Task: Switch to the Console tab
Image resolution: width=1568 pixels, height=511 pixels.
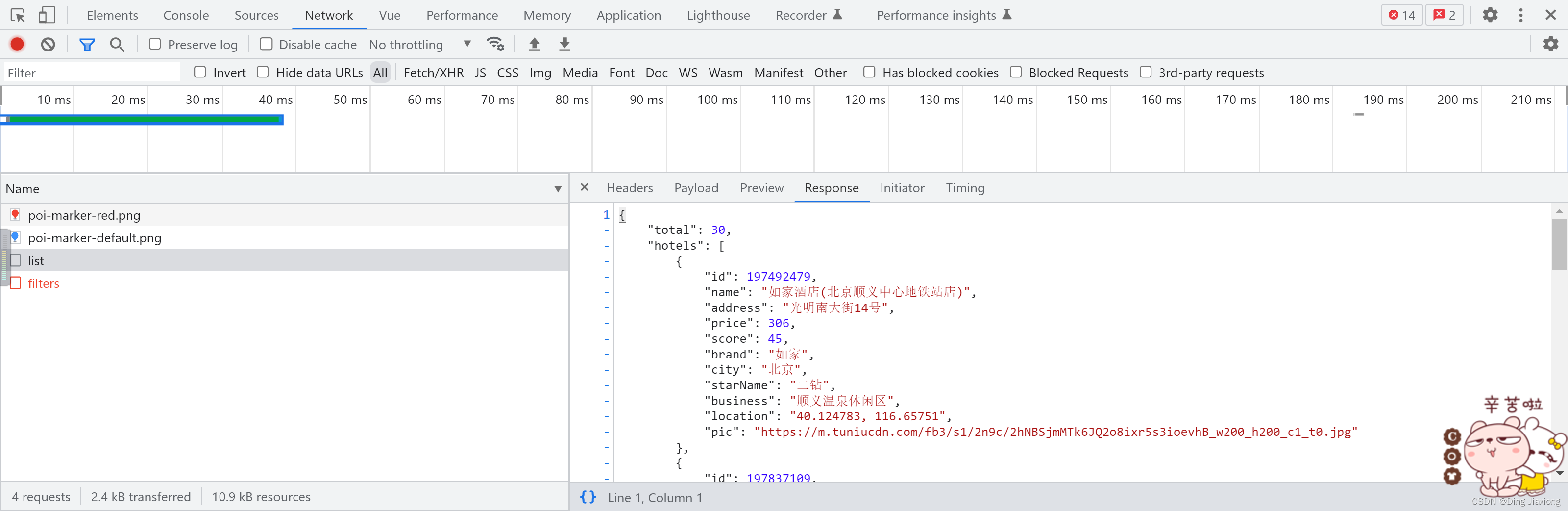Action: (x=186, y=15)
